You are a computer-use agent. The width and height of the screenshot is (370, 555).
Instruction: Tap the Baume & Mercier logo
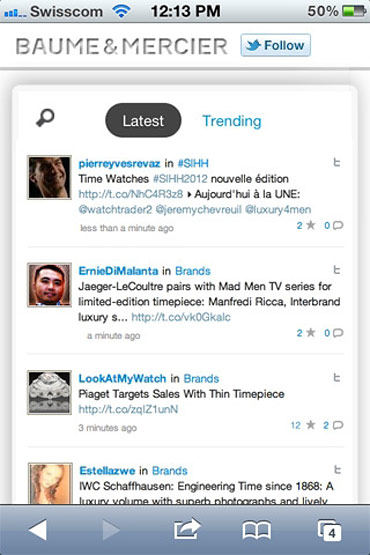(121, 46)
